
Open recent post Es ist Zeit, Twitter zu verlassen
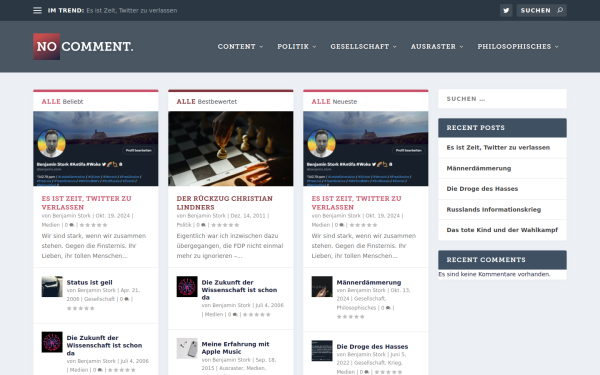(498, 147)
